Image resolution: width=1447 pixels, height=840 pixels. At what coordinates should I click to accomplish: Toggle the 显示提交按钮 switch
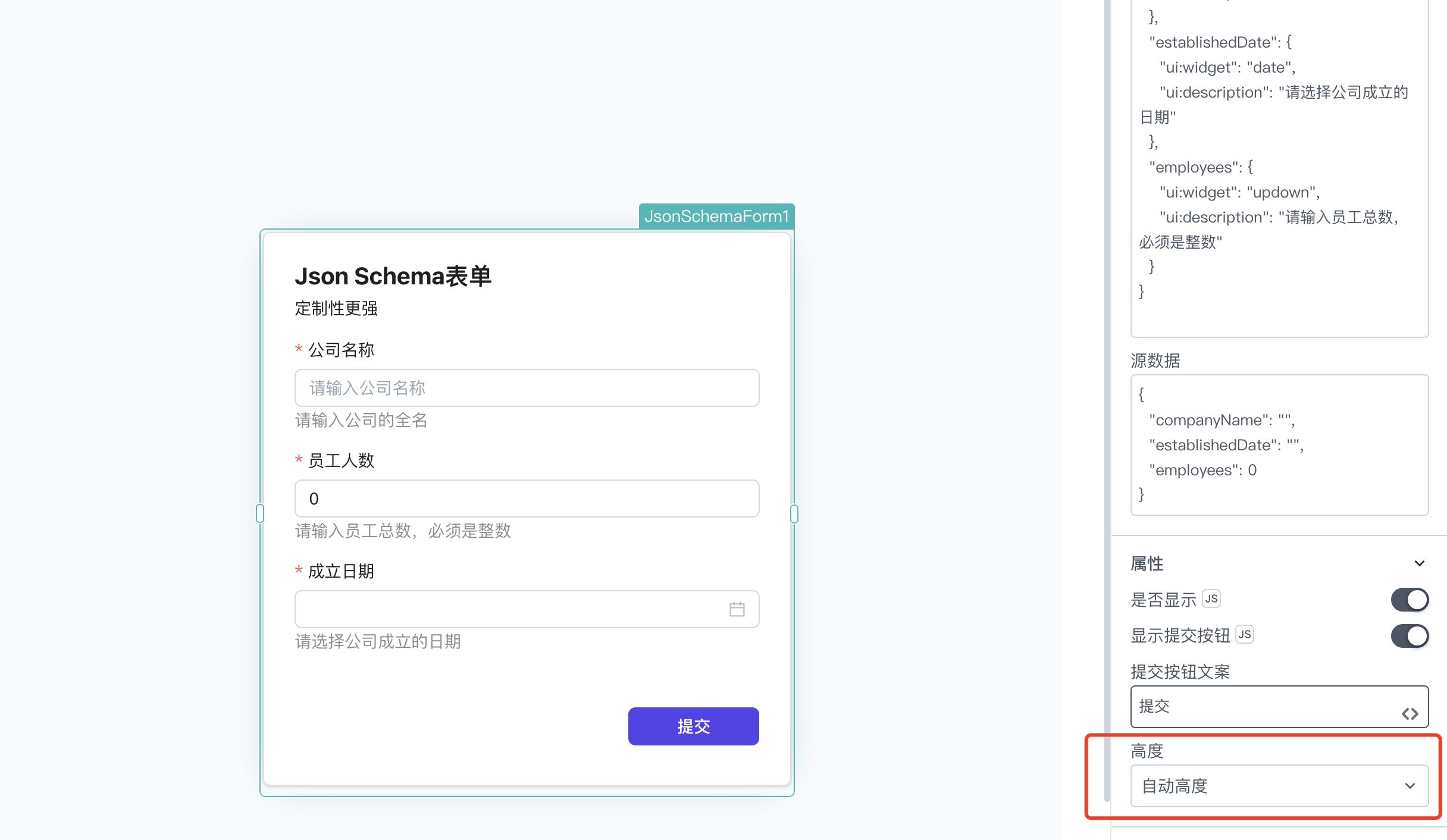pyautogui.click(x=1410, y=636)
